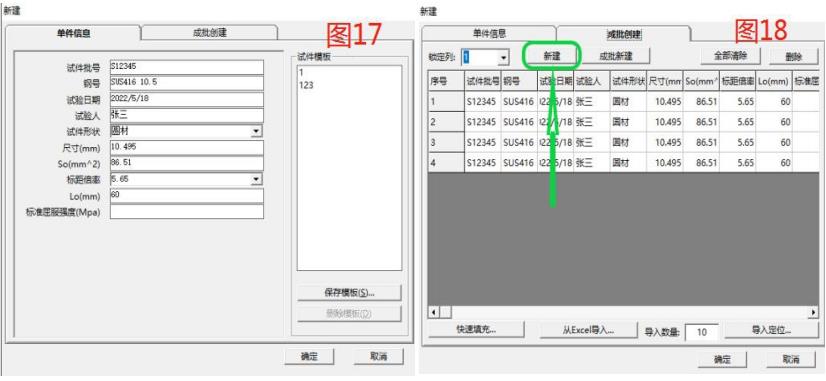826x381 pixels.
Task: Click the 10.495 cell in row 1
Action: pyautogui.click(x=665, y=102)
